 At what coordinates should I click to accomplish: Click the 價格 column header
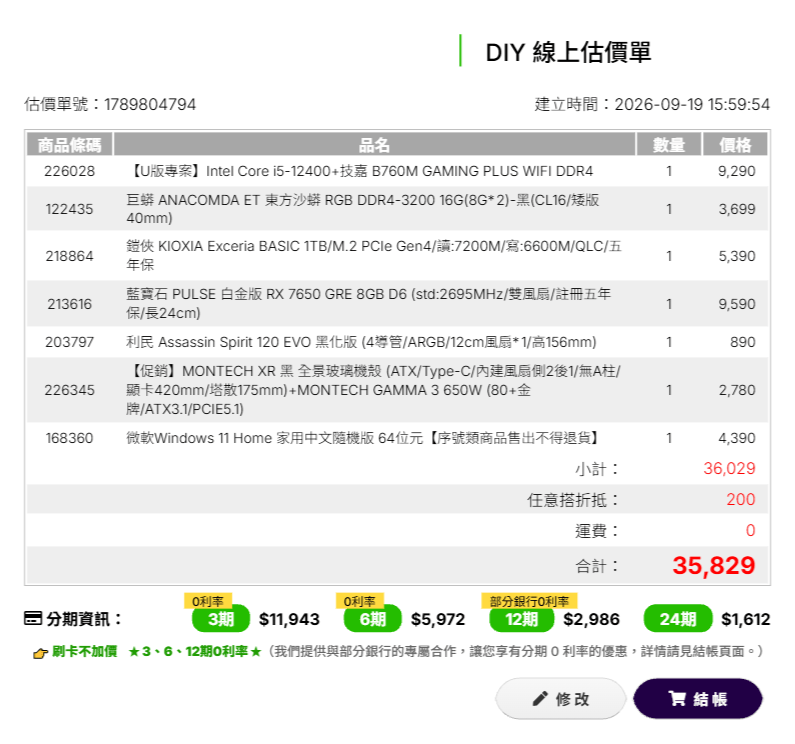pos(735,145)
